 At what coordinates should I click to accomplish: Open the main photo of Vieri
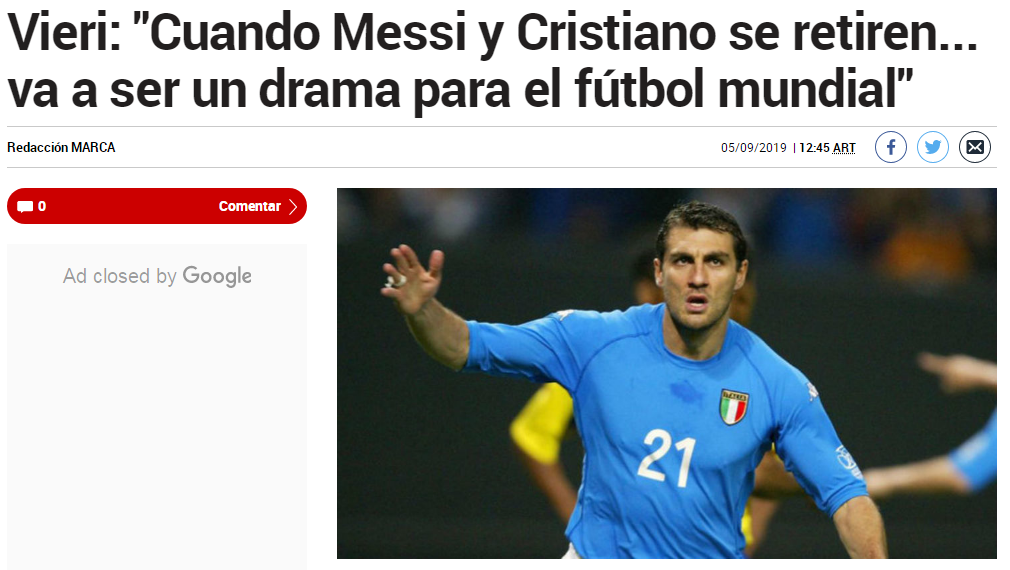click(x=667, y=374)
